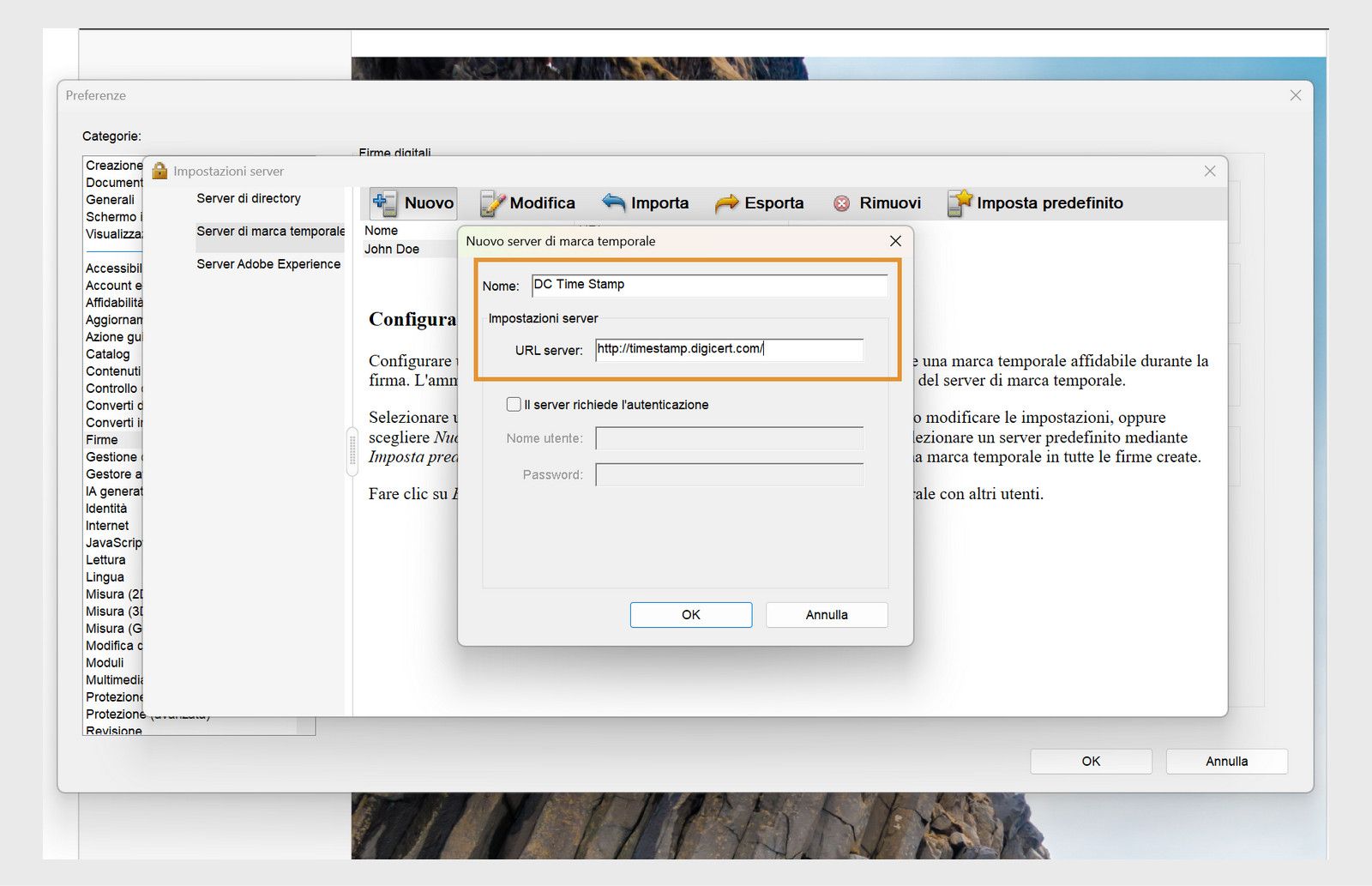Click the Importa arrow icon

coord(612,202)
